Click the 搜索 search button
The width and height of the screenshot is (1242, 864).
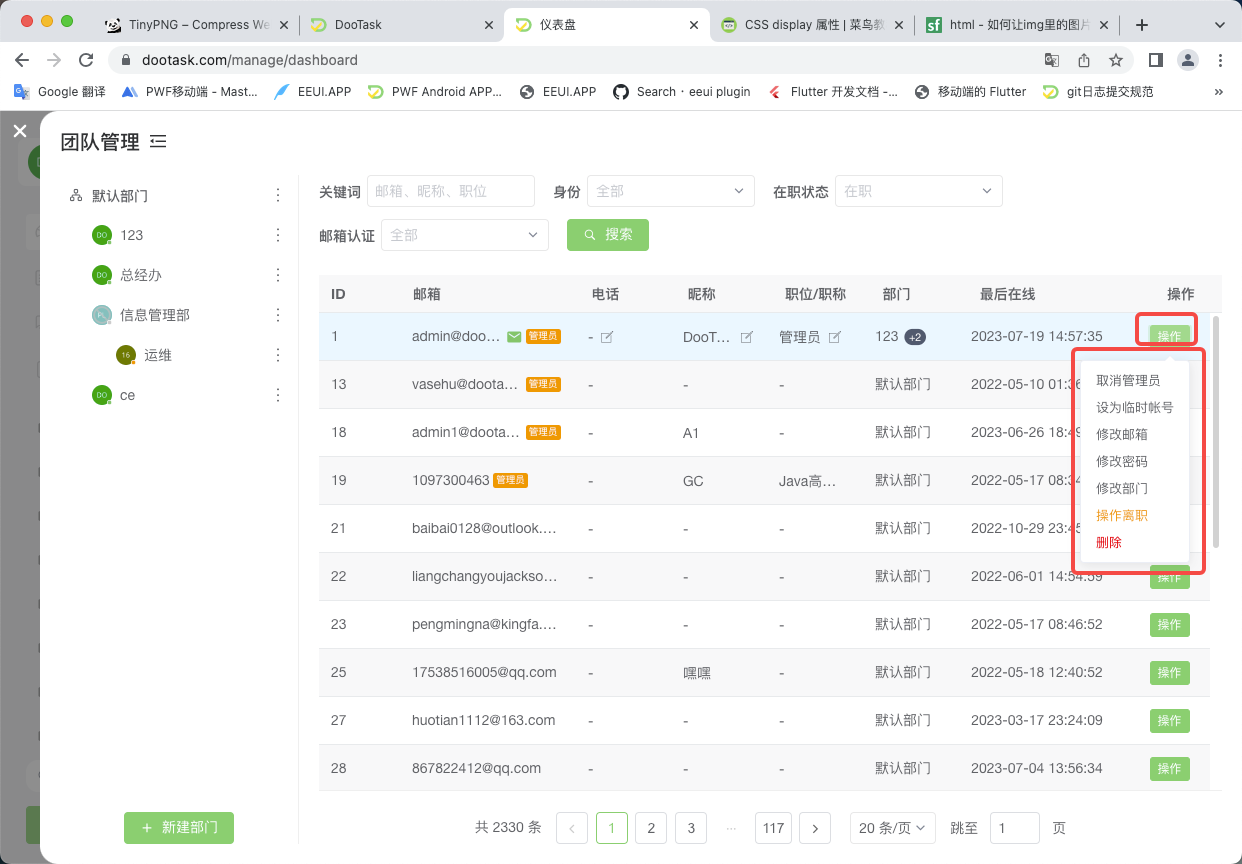tap(607, 234)
